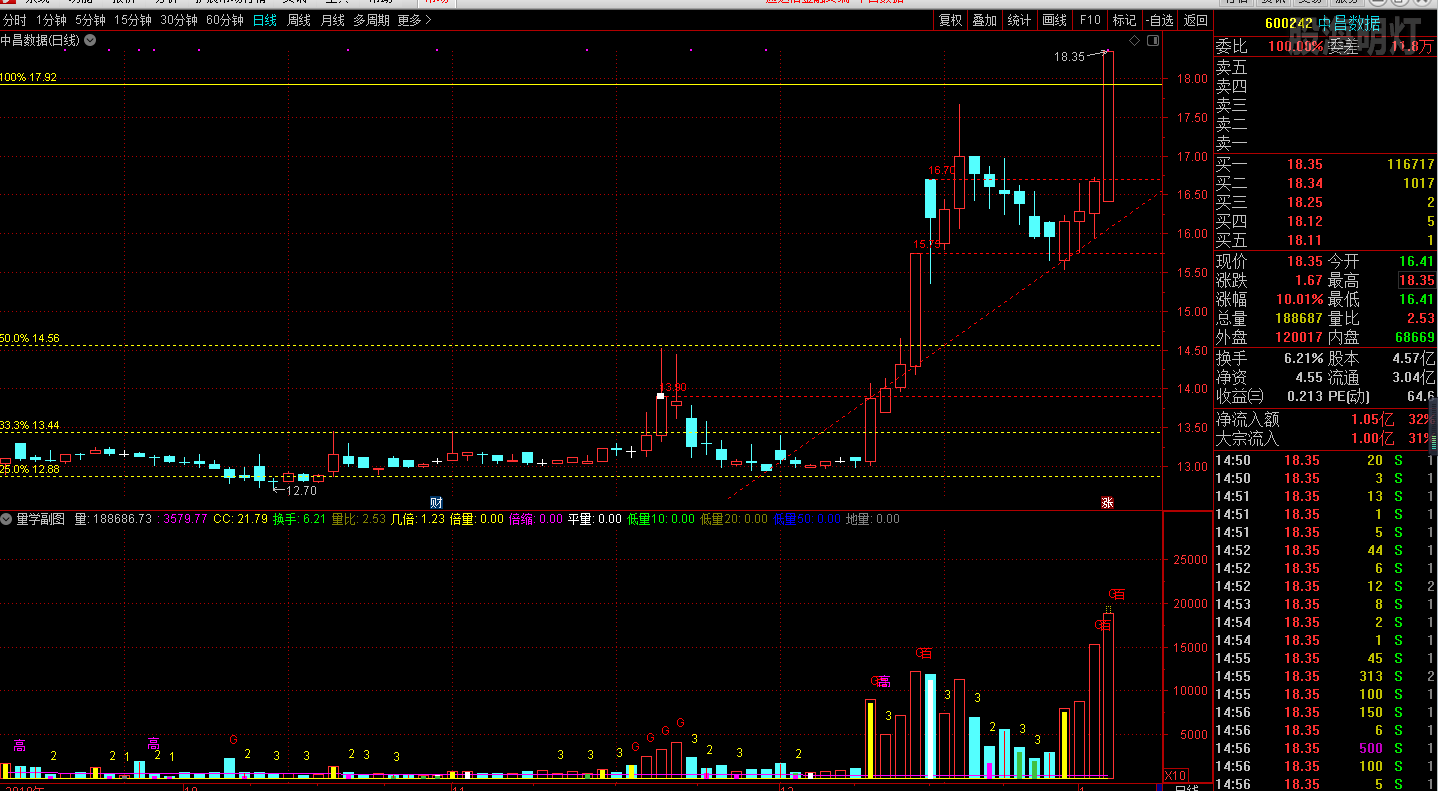Toggle the side panel layout icon
The height and width of the screenshot is (791, 1438).
tap(1153, 41)
